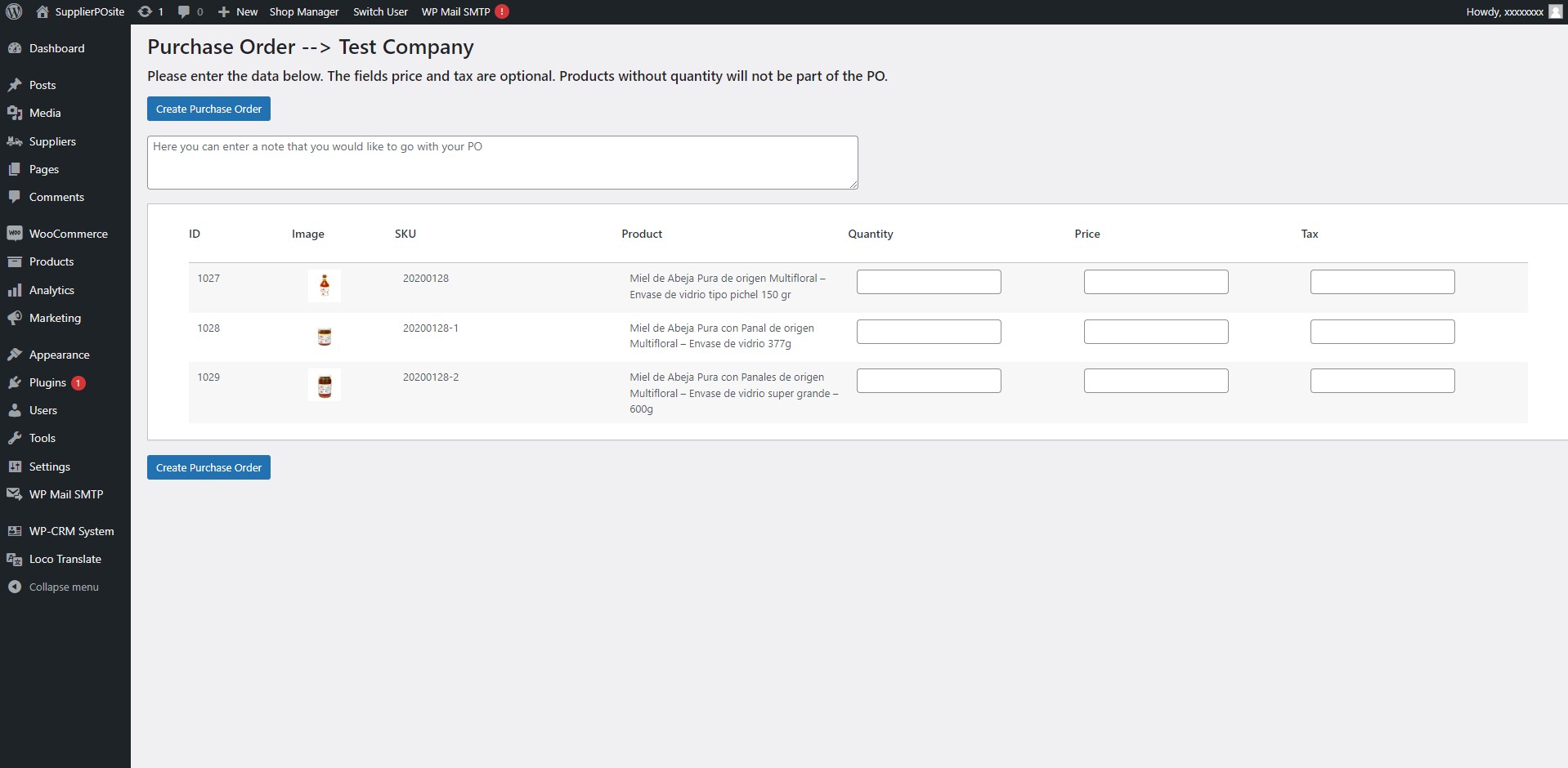This screenshot has height=768, width=1568.
Task: Click the WP Mail SMTP envelope icon in sidebar
Action: [x=15, y=494]
